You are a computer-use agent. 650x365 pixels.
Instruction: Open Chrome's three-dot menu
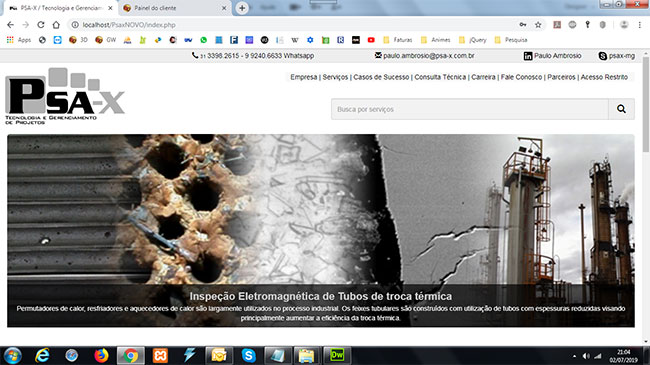[640, 25]
